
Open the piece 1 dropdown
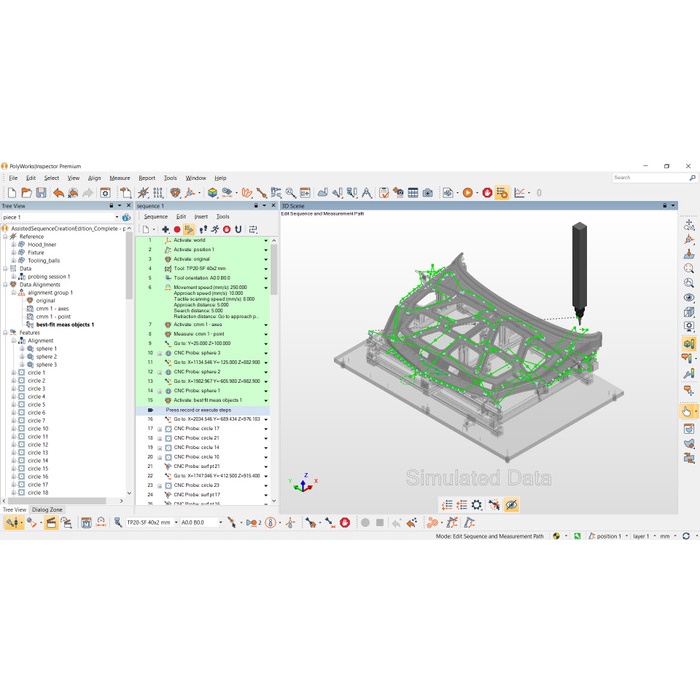pos(118,216)
